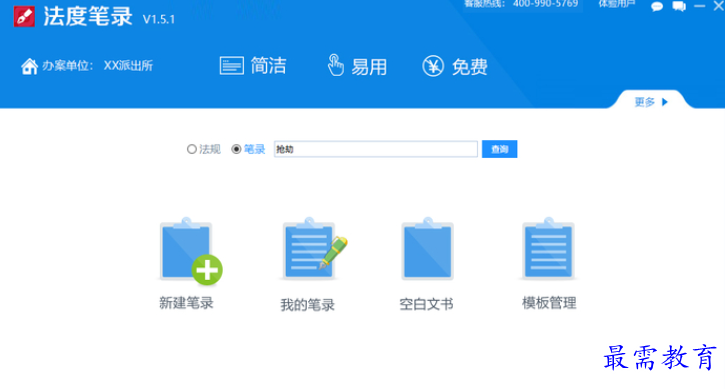Screen dimensions: 725x389
Task: Select the 笔录 radio button
Action: coord(236,149)
